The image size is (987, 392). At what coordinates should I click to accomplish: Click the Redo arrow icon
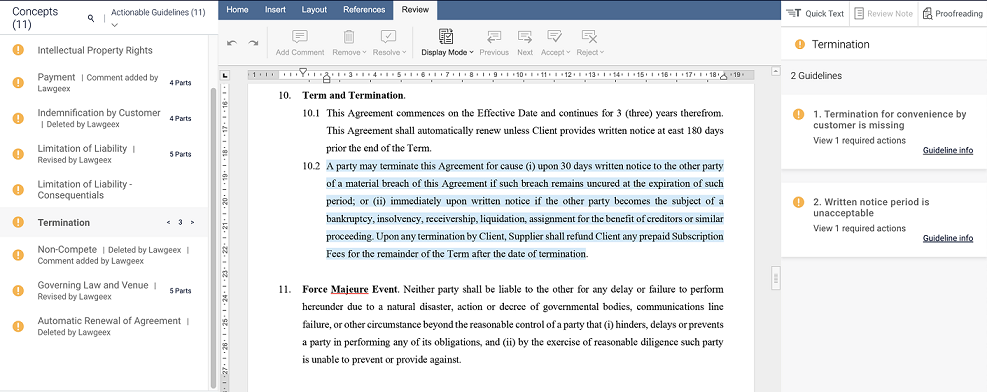253,43
